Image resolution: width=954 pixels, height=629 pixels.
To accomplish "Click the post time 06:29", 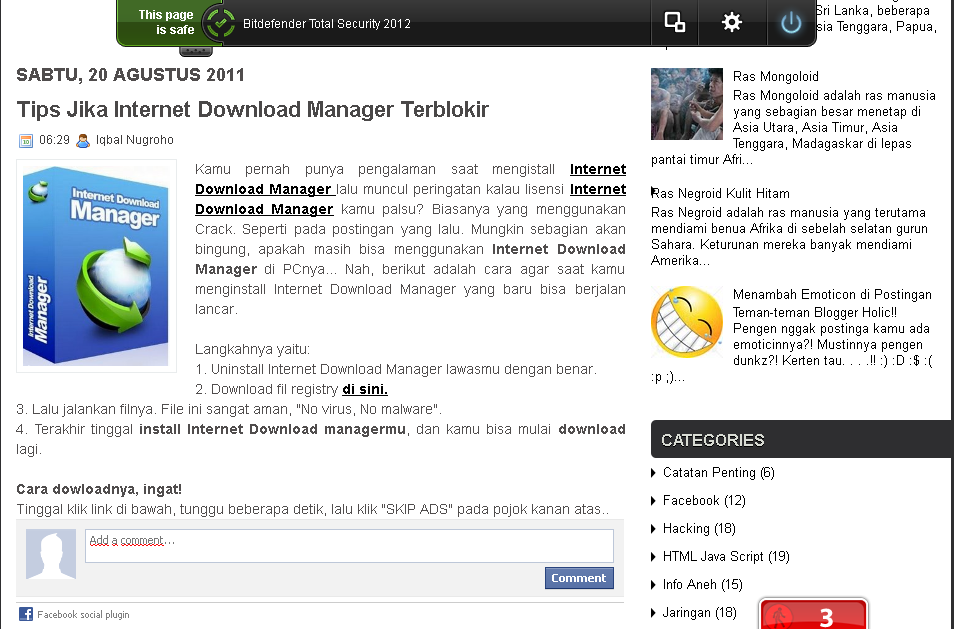I will point(54,140).
